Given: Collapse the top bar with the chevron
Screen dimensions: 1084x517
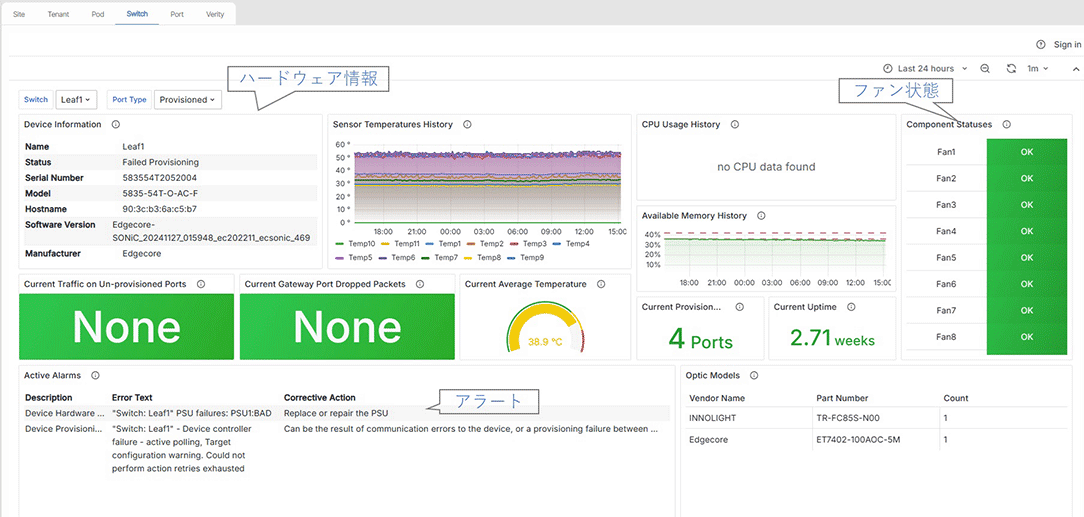Looking at the screenshot, I should [x=1076, y=68].
